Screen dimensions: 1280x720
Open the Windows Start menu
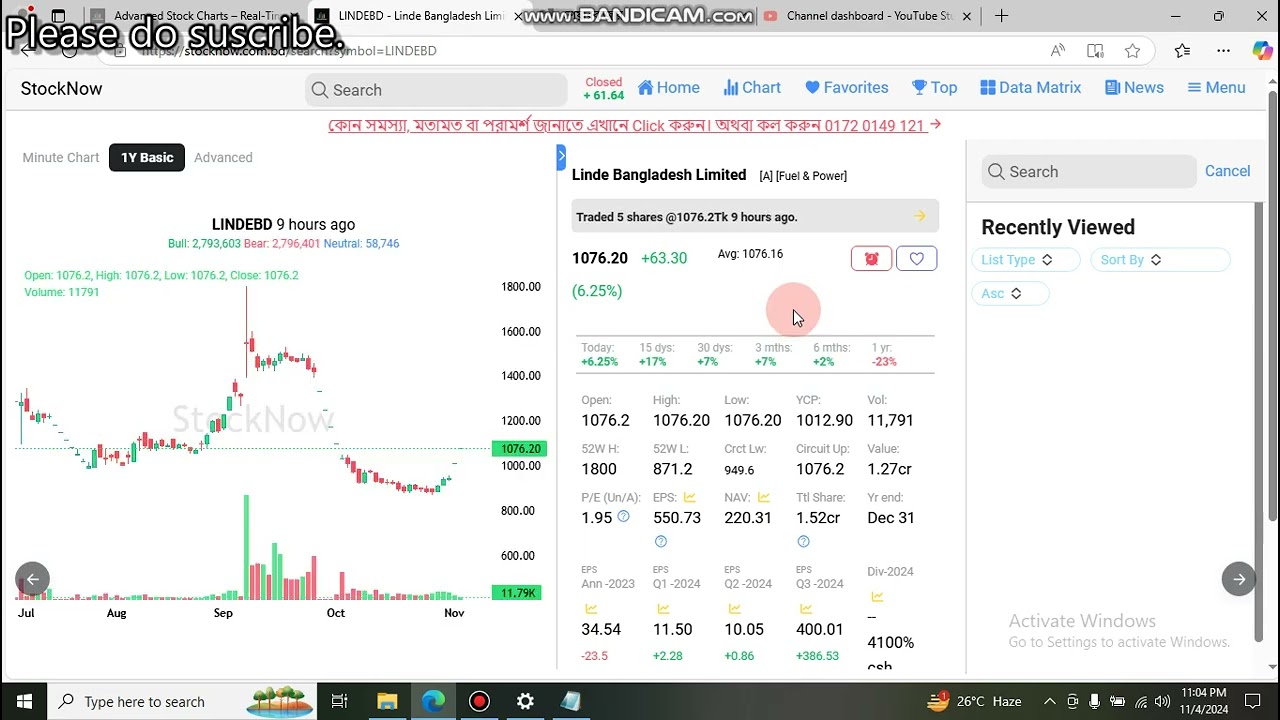click(23, 701)
